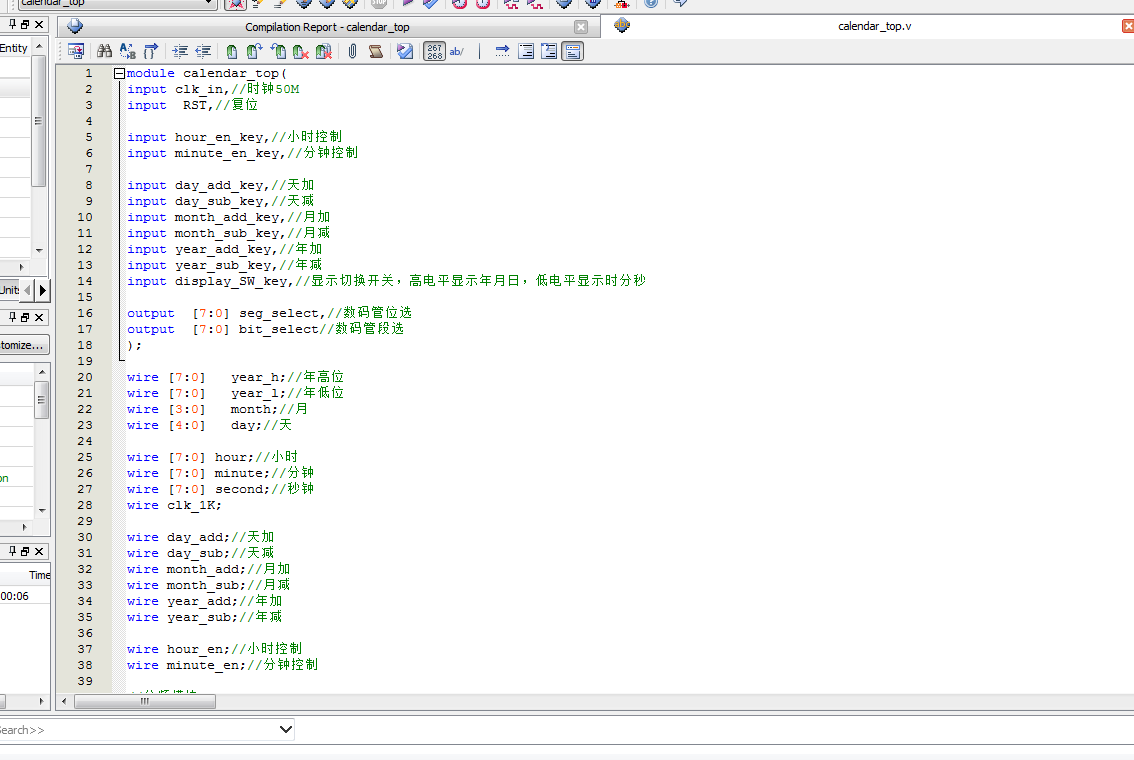Click on 'input display_SW_key' line
The image size is (1134, 760).
coord(386,281)
